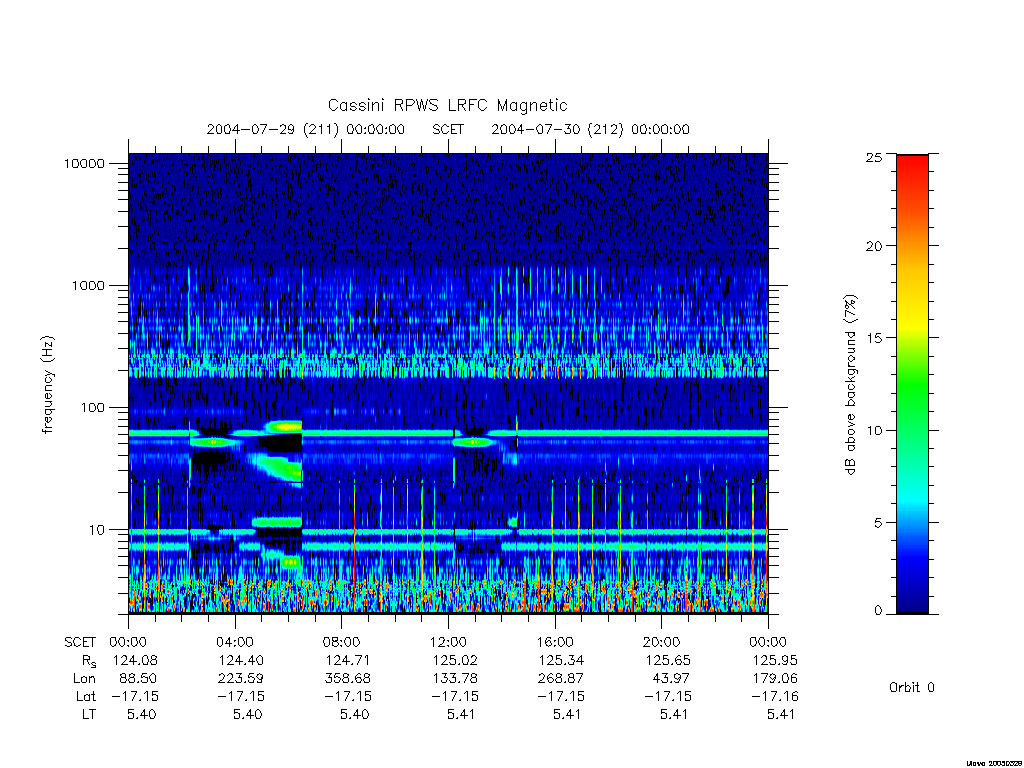Click the 25 dB colorbar label
The height and width of the screenshot is (768, 1024).
[x=874, y=157]
